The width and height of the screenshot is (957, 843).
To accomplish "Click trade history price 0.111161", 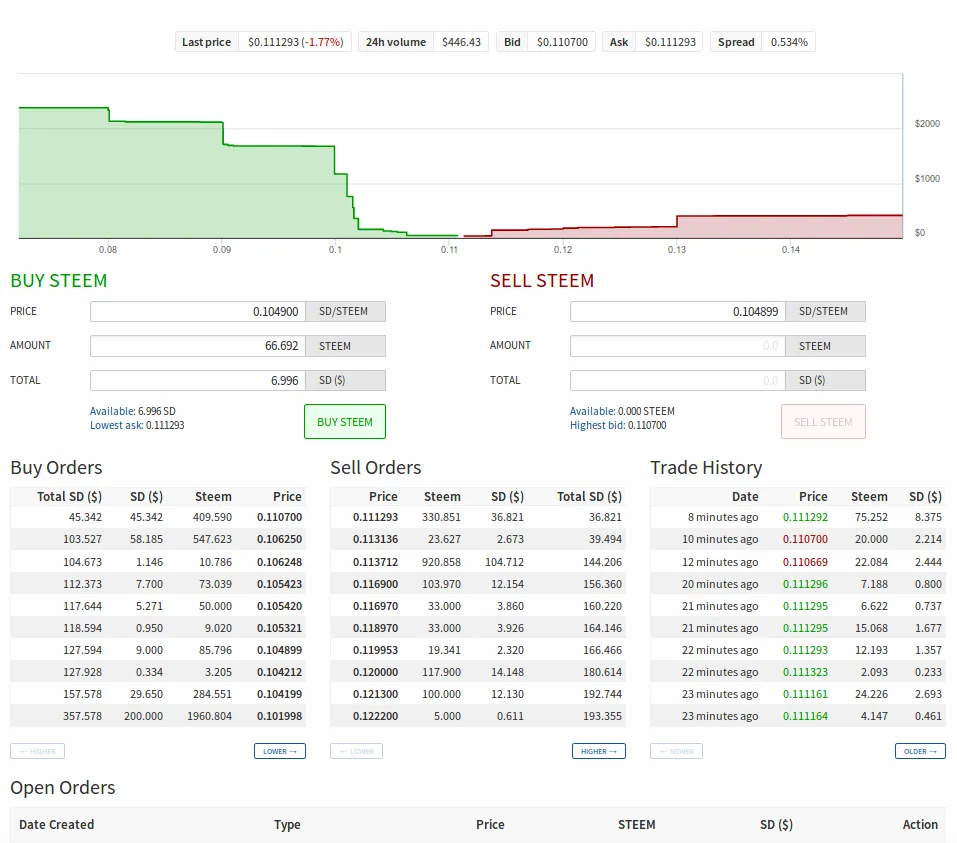I will [805, 693].
